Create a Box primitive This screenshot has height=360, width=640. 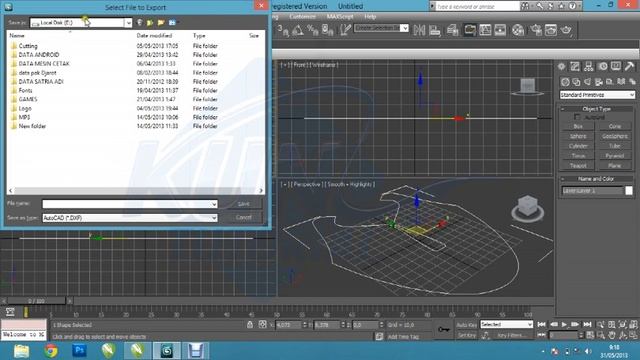pos(578,127)
